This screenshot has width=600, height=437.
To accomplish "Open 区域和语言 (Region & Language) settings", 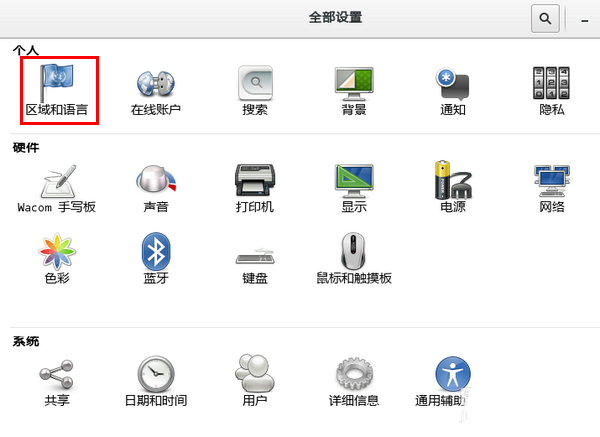I will pos(57,90).
